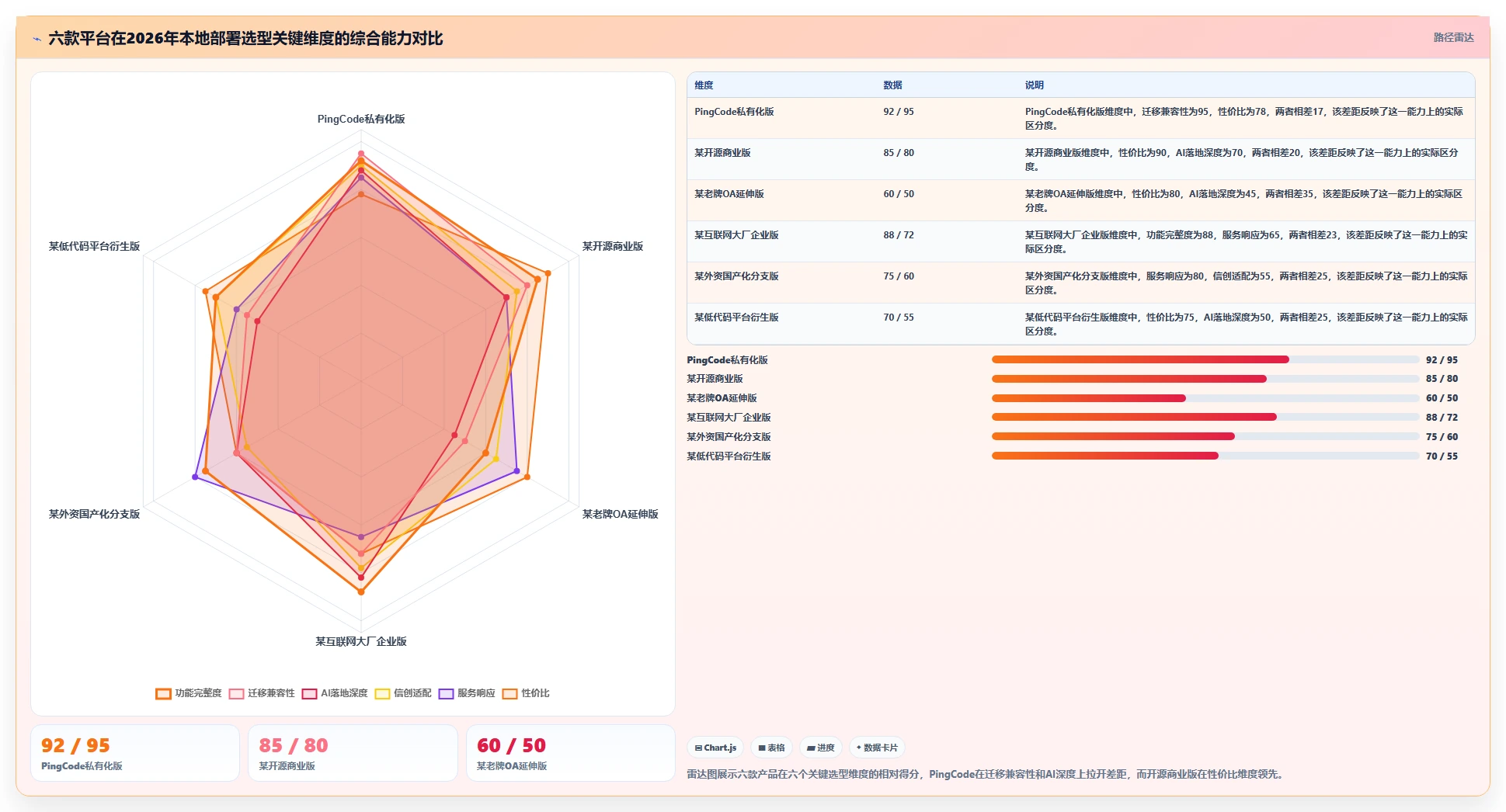Viewport: 1506px width, 812px height.
Task: Select the PingCode私有化版 table row name
Action: pyautogui.click(x=734, y=112)
